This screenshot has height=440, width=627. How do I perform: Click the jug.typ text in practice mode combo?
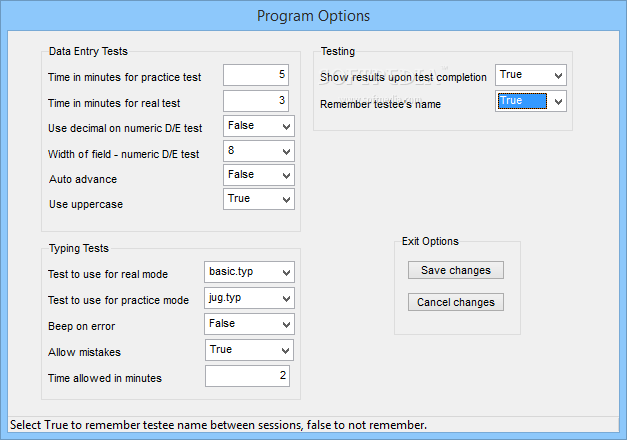225,298
